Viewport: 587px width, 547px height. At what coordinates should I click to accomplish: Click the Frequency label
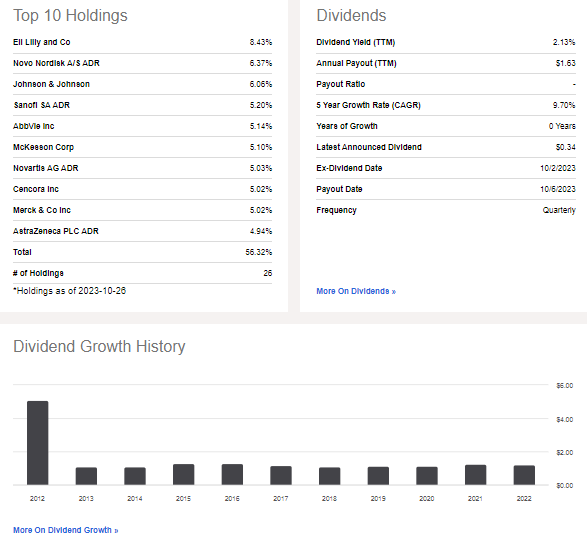(337, 210)
